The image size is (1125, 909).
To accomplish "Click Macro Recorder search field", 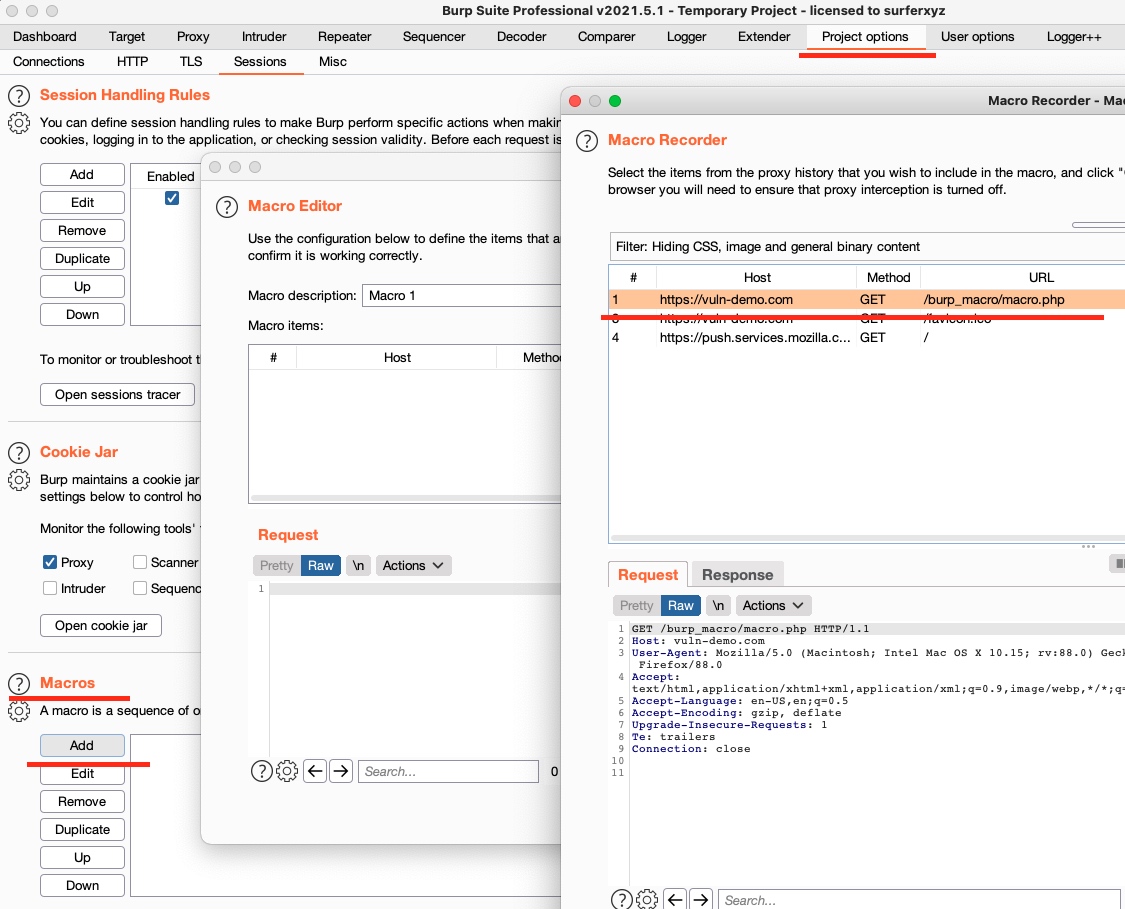I will pyautogui.click(x=919, y=900).
